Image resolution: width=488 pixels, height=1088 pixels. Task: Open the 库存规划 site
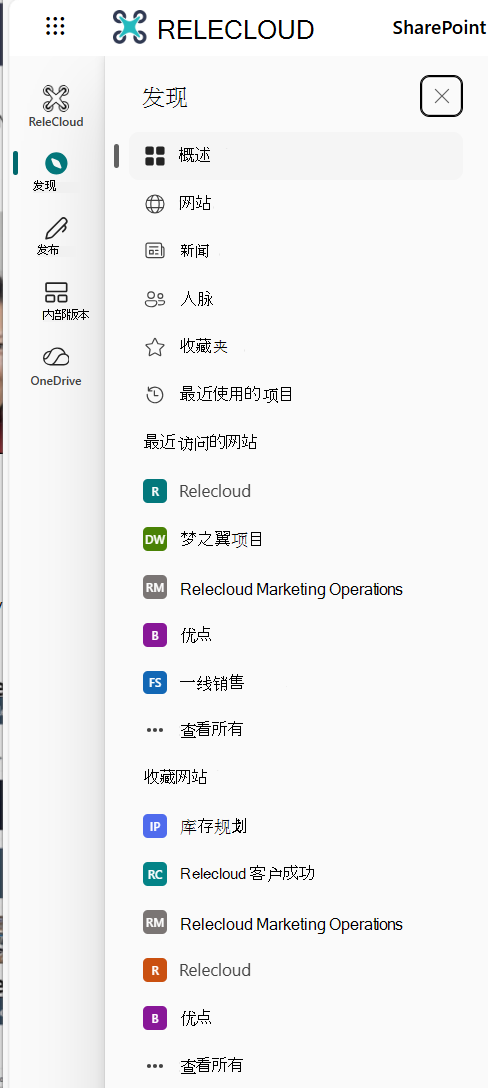(213, 826)
